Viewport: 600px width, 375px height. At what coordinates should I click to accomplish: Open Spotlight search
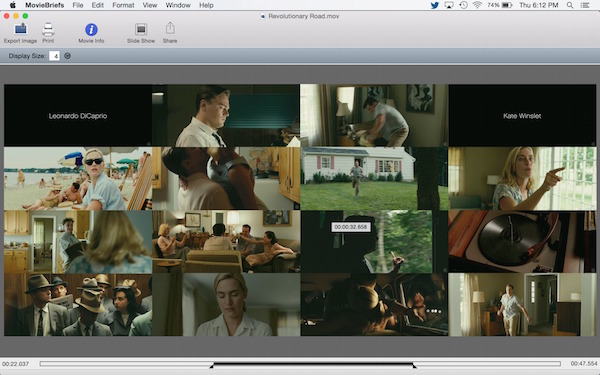click(x=570, y=5)
